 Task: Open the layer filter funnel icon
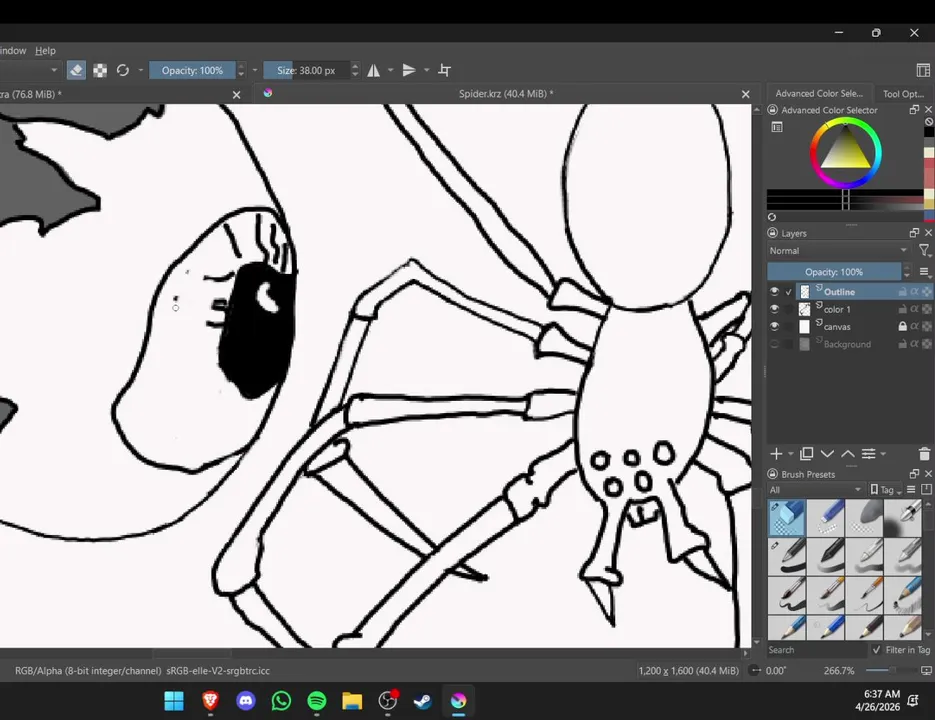pos(924,251)
